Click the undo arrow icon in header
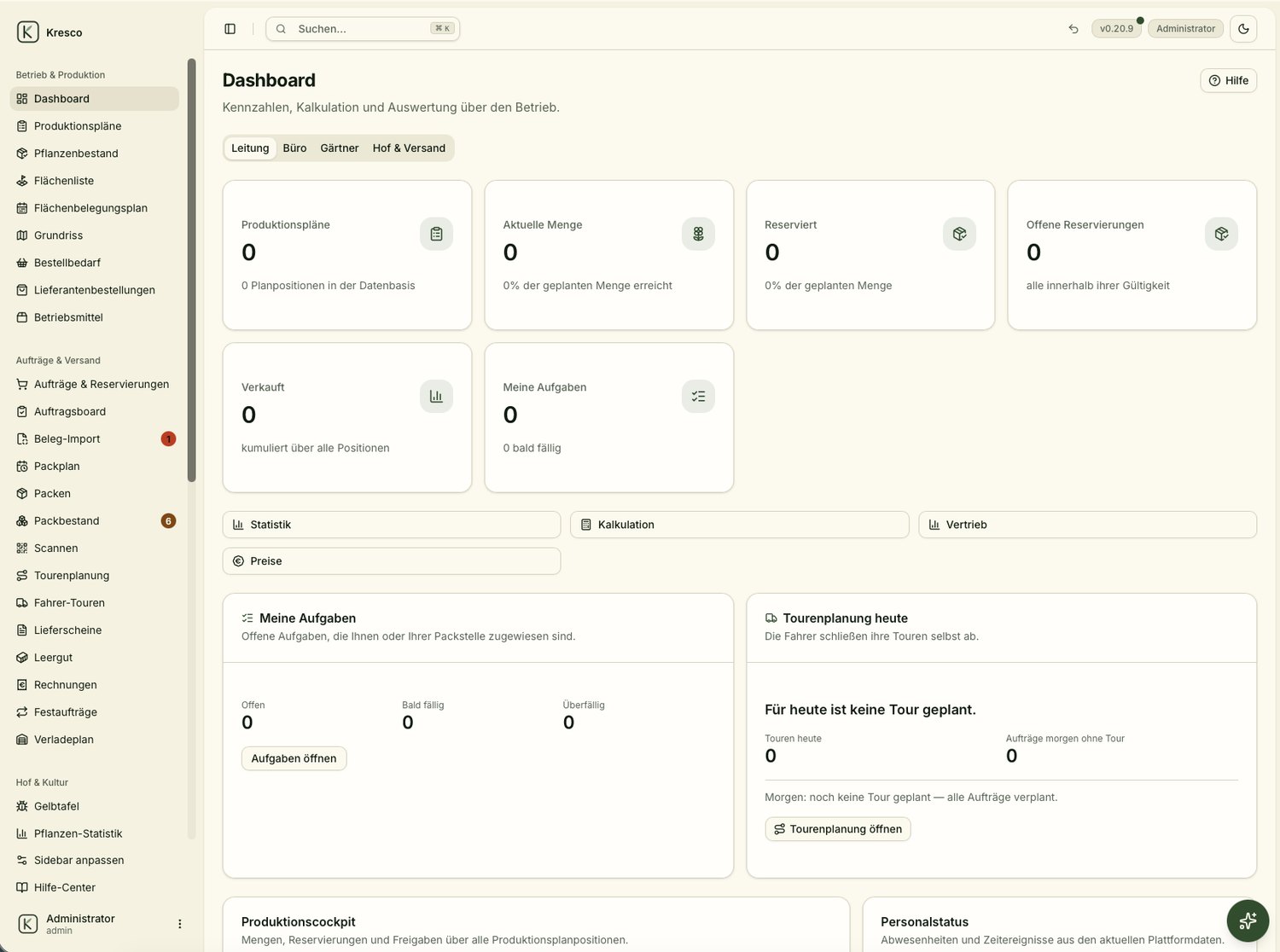The width and height of the screenshot is (1280, 952). (1073, 29)
